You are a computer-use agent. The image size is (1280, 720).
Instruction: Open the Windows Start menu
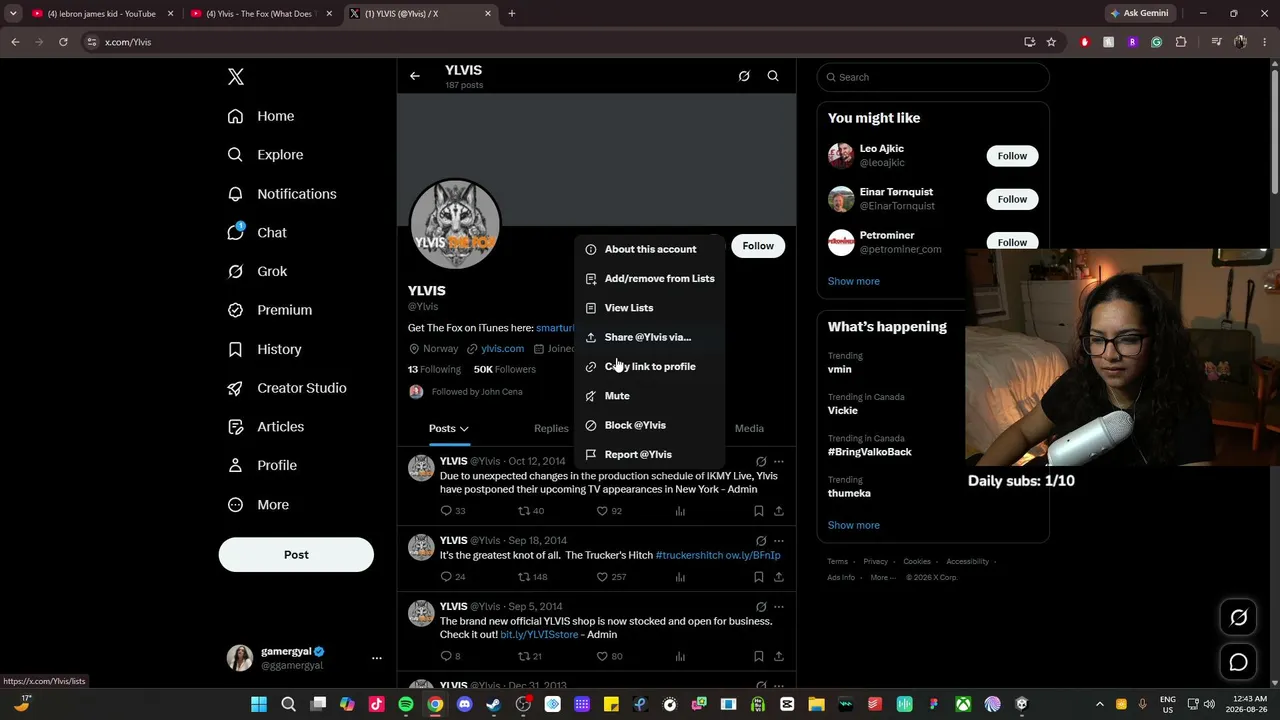259,704
